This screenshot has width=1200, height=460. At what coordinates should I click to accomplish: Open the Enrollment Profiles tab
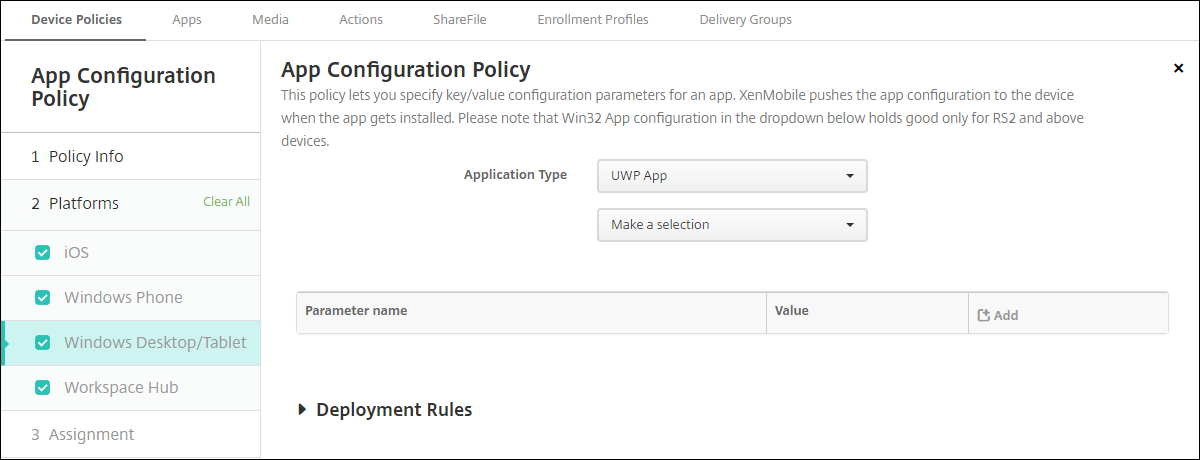point(592,20)
